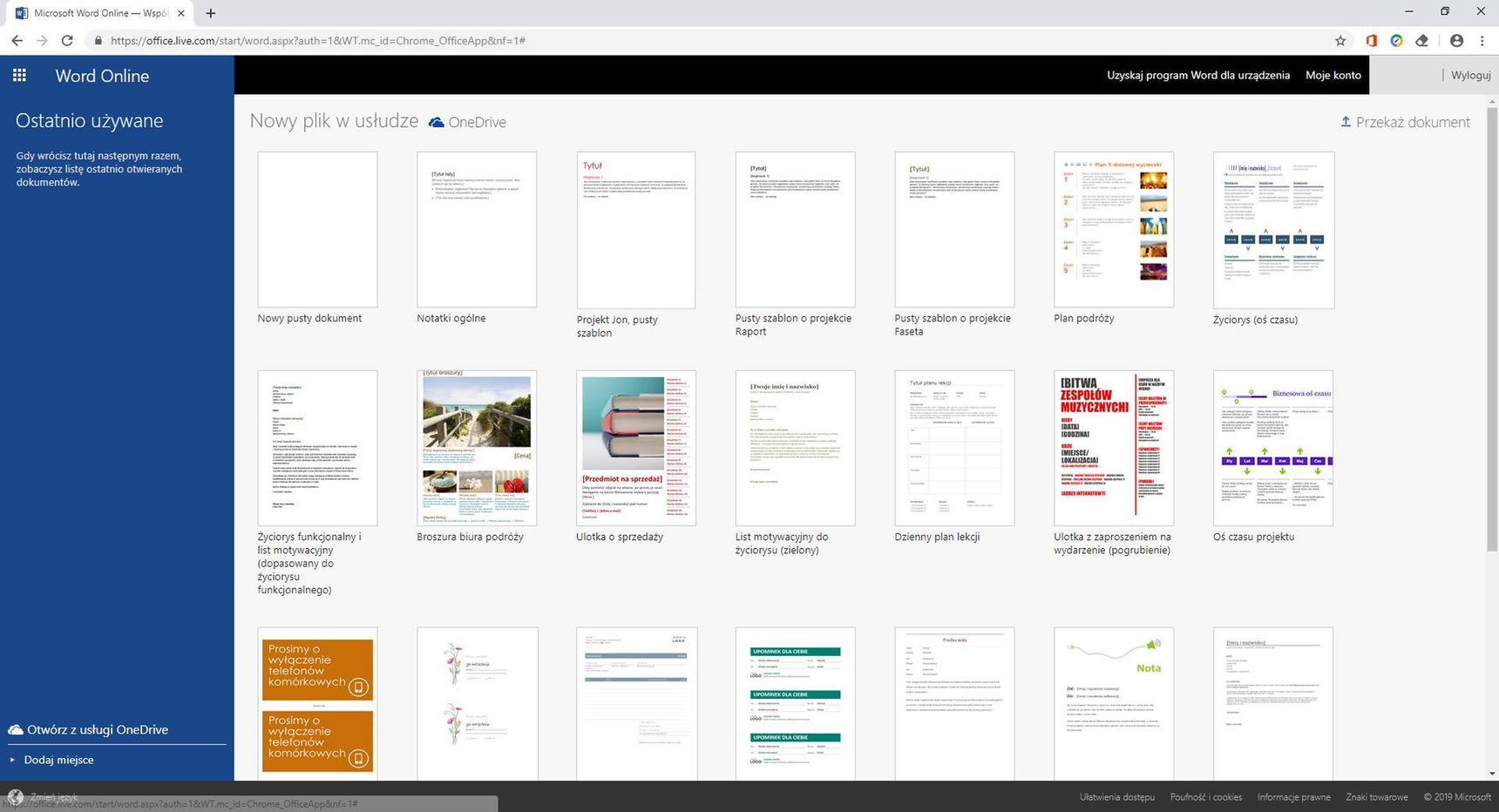Select List motywacyjny do życiorysu (zielony)

795,448
